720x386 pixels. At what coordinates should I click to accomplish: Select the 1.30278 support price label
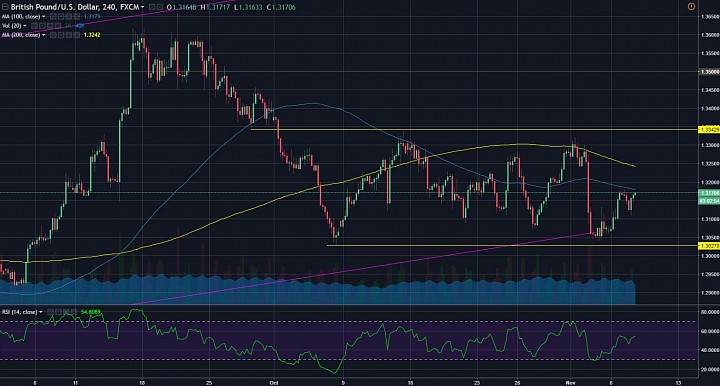709,246
